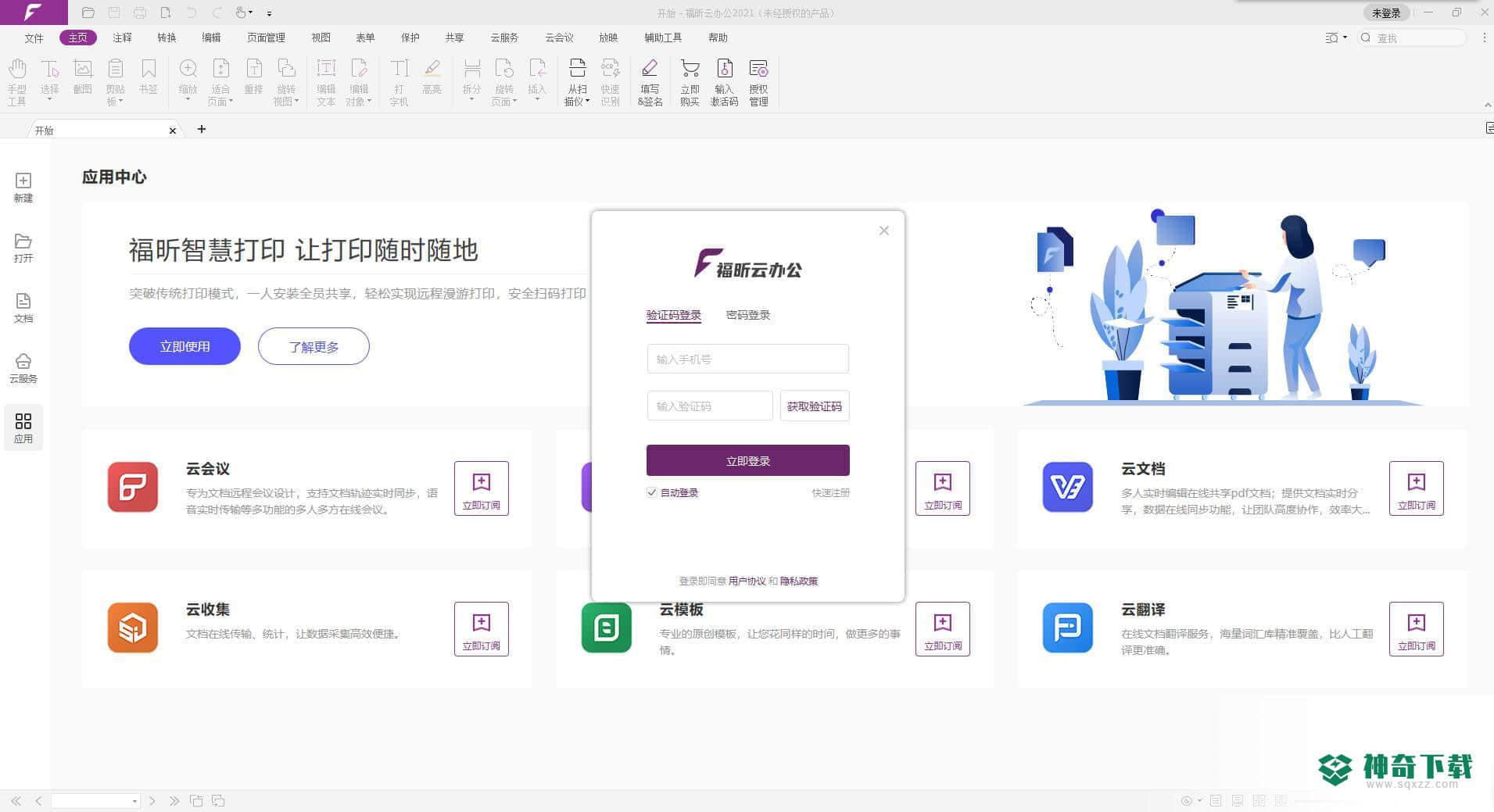Activate the Highlight (高亮) tool
Screen dimensions: 1494x812
[x=432, y=77]
